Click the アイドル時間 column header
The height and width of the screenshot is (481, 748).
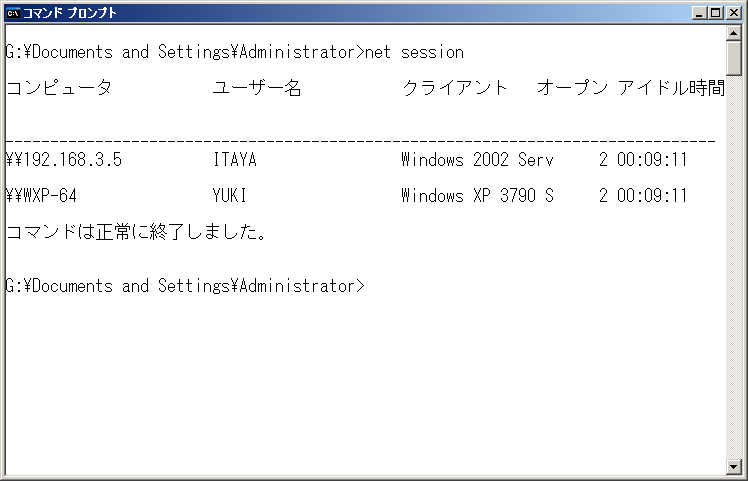pyautogui.click(x=671, y=88)
